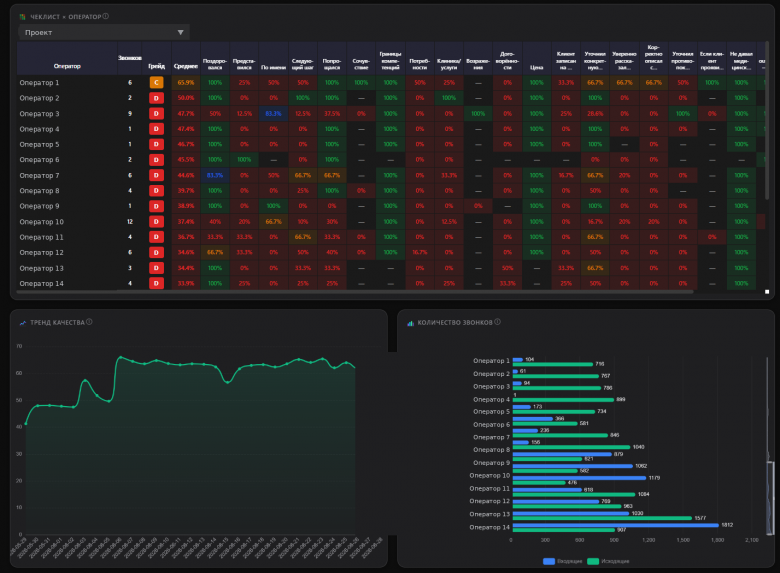Click the D grade badge of Оператор 10
This screenshot has width=780, height=573.
pyautogui.click(x=156, y=221)
